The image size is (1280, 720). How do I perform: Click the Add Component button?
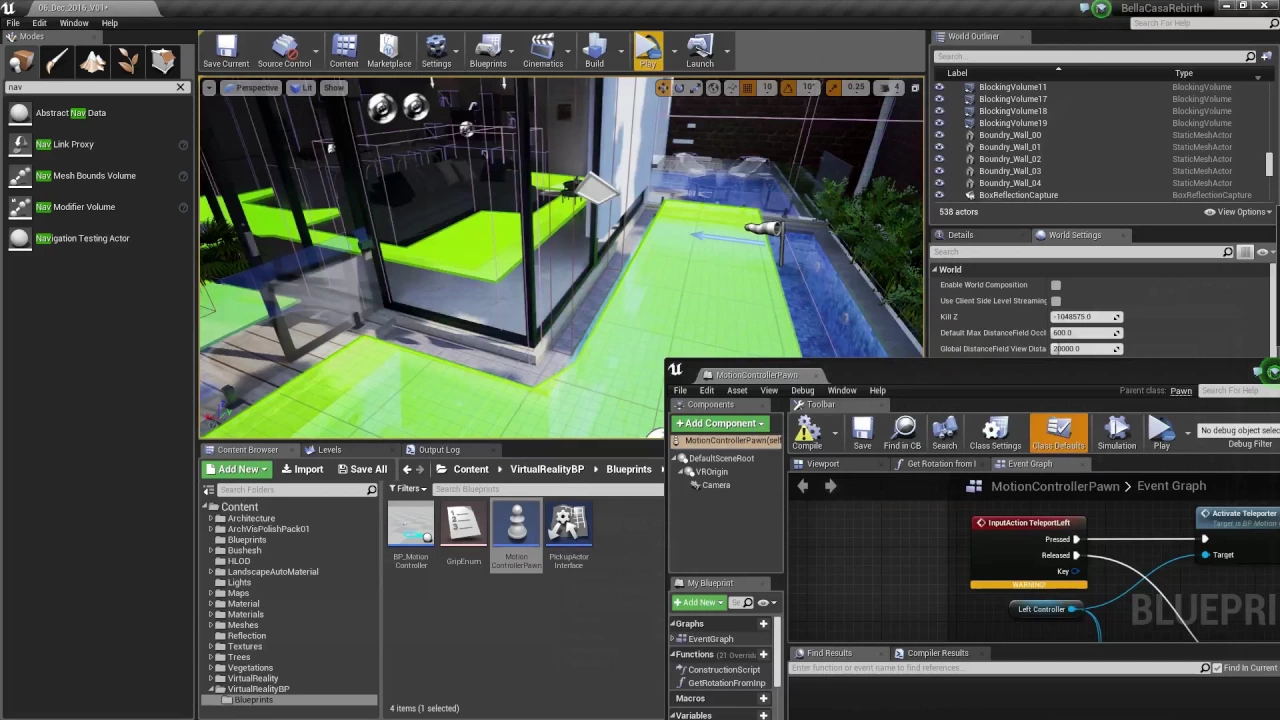[720, 423]
